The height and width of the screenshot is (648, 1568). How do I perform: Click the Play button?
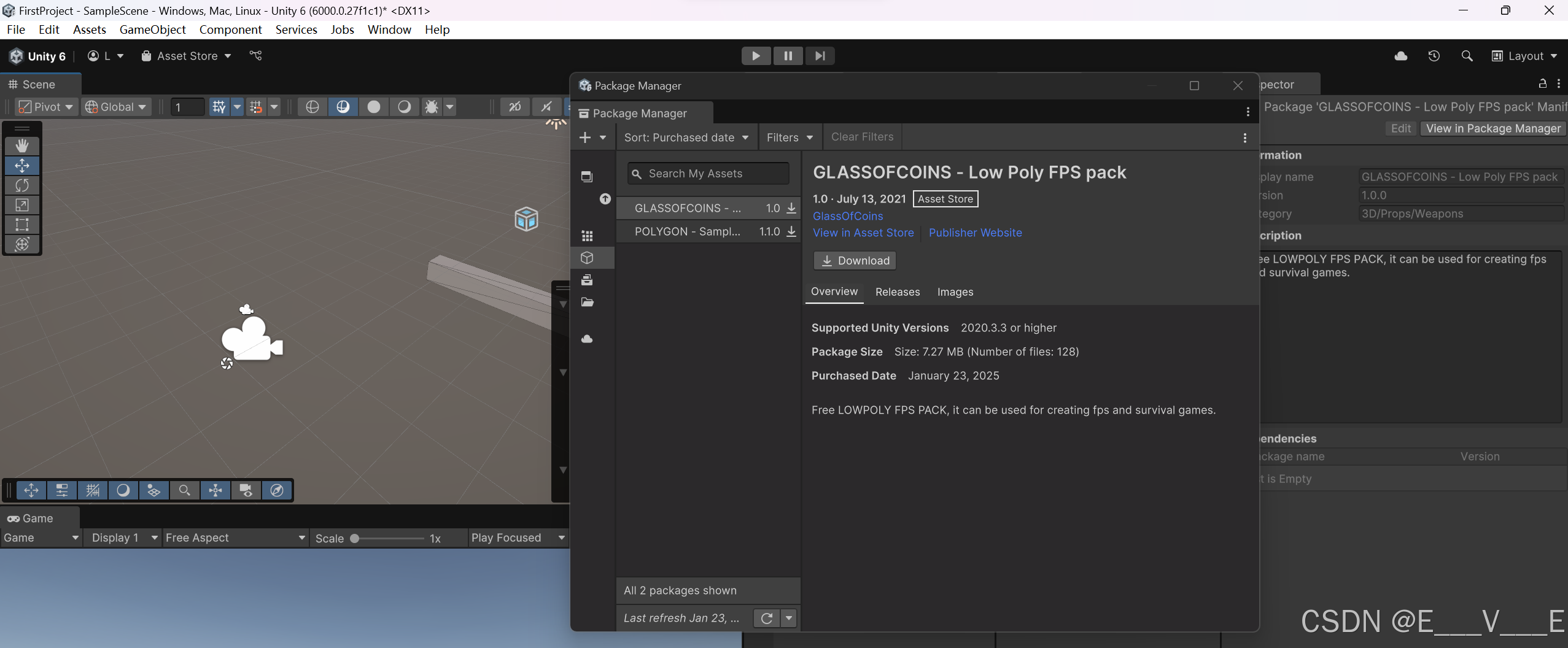coord(756,56)
